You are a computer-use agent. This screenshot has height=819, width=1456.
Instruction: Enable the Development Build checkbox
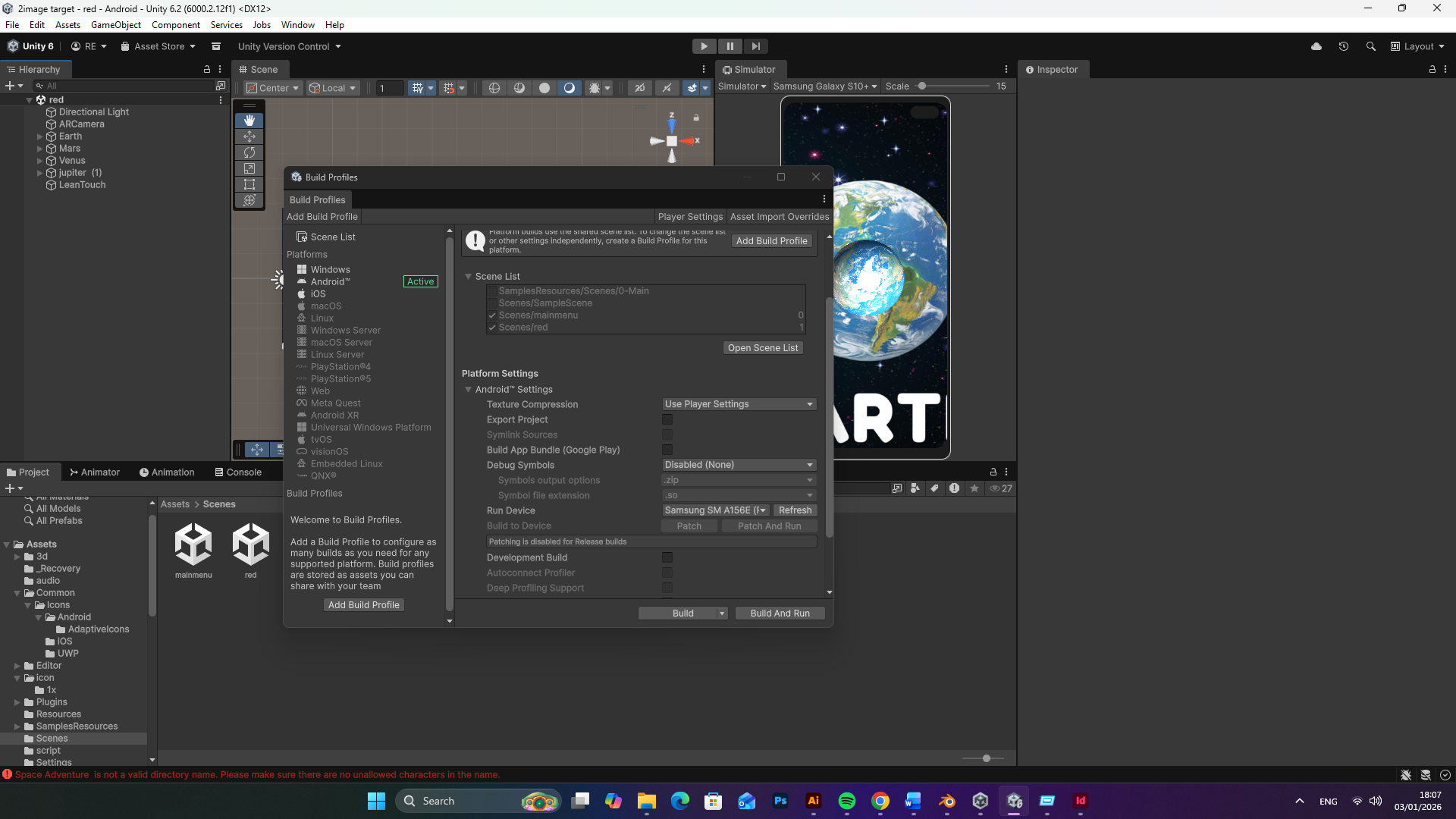tap(667, 557)
